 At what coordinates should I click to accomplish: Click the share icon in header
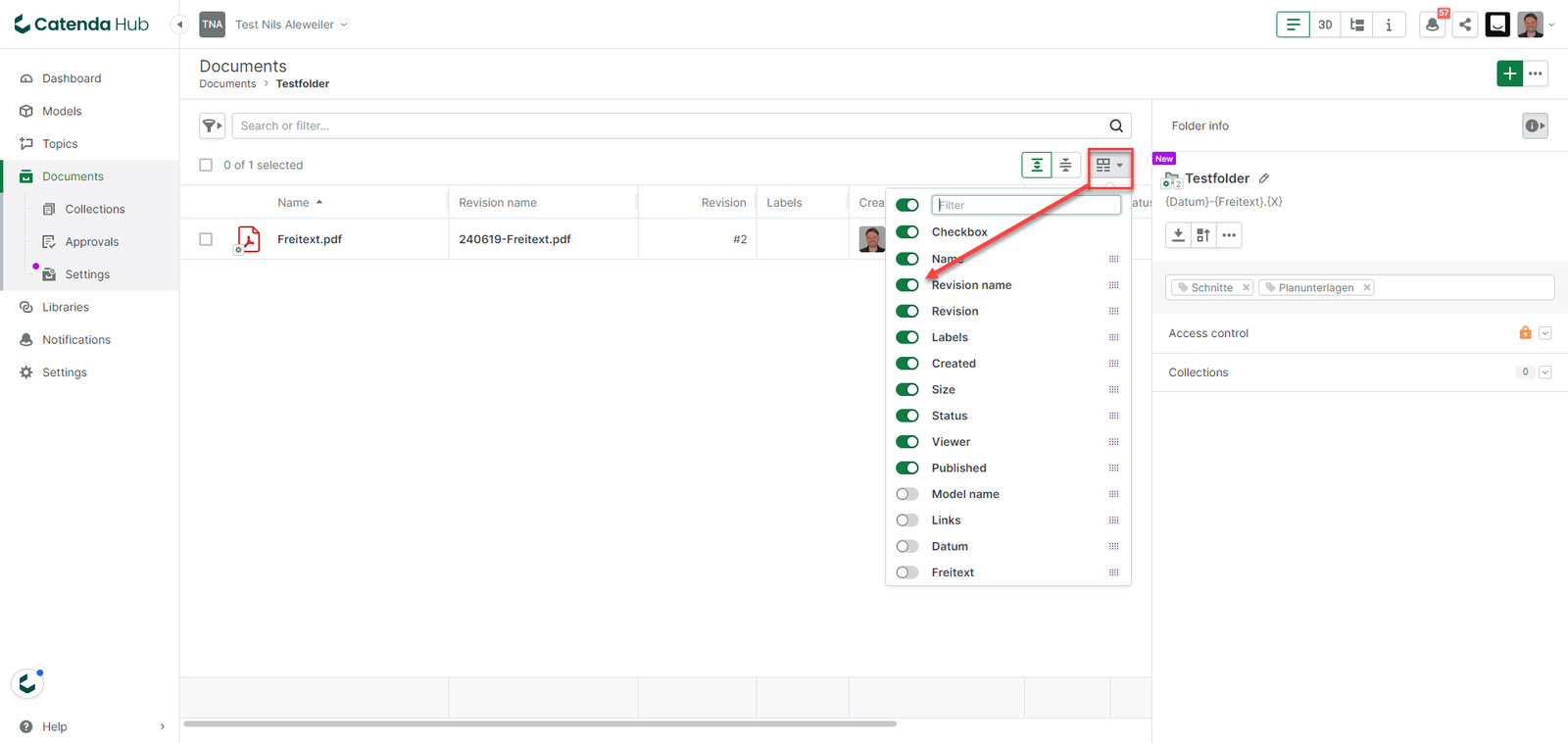(1465, 25)
